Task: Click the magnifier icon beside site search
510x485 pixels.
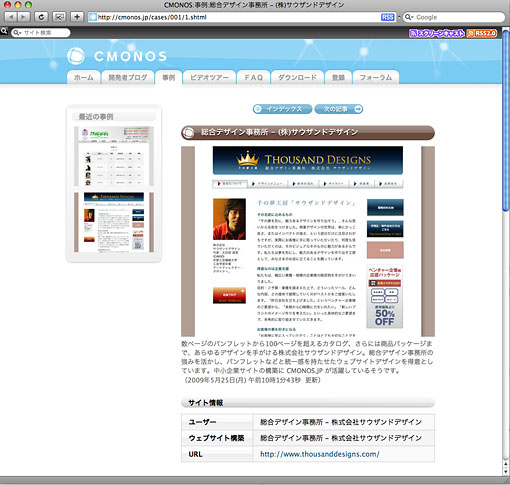Action: [x=4, y=31]
